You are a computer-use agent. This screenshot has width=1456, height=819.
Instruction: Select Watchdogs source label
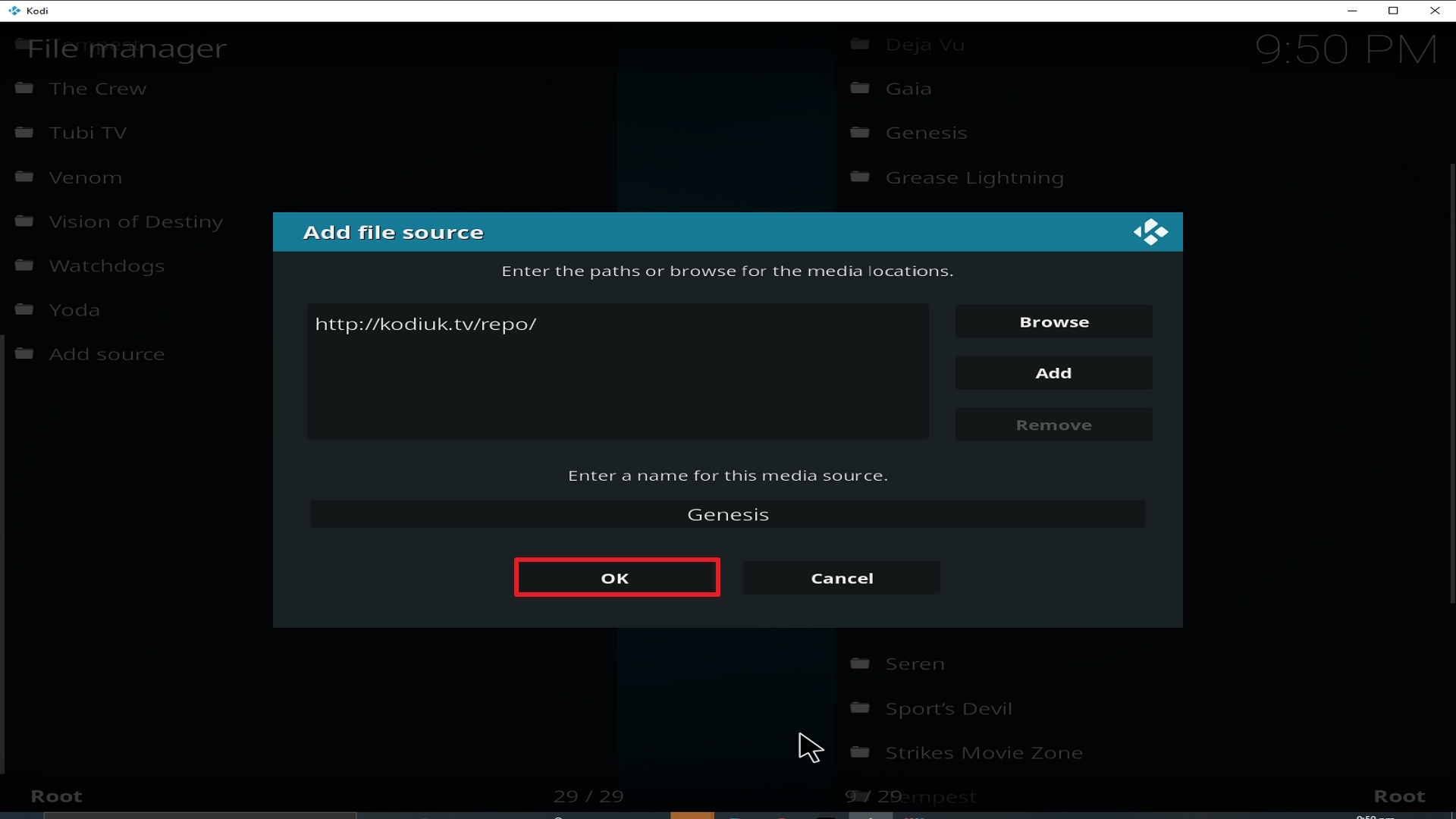point(107,266)
